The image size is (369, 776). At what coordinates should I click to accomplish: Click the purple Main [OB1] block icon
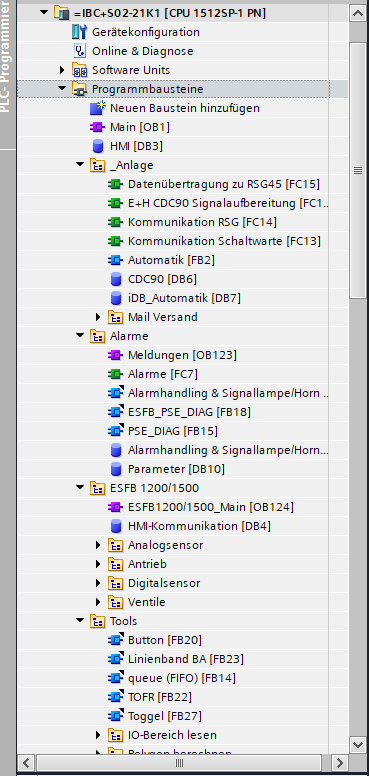tap(98, 127)
